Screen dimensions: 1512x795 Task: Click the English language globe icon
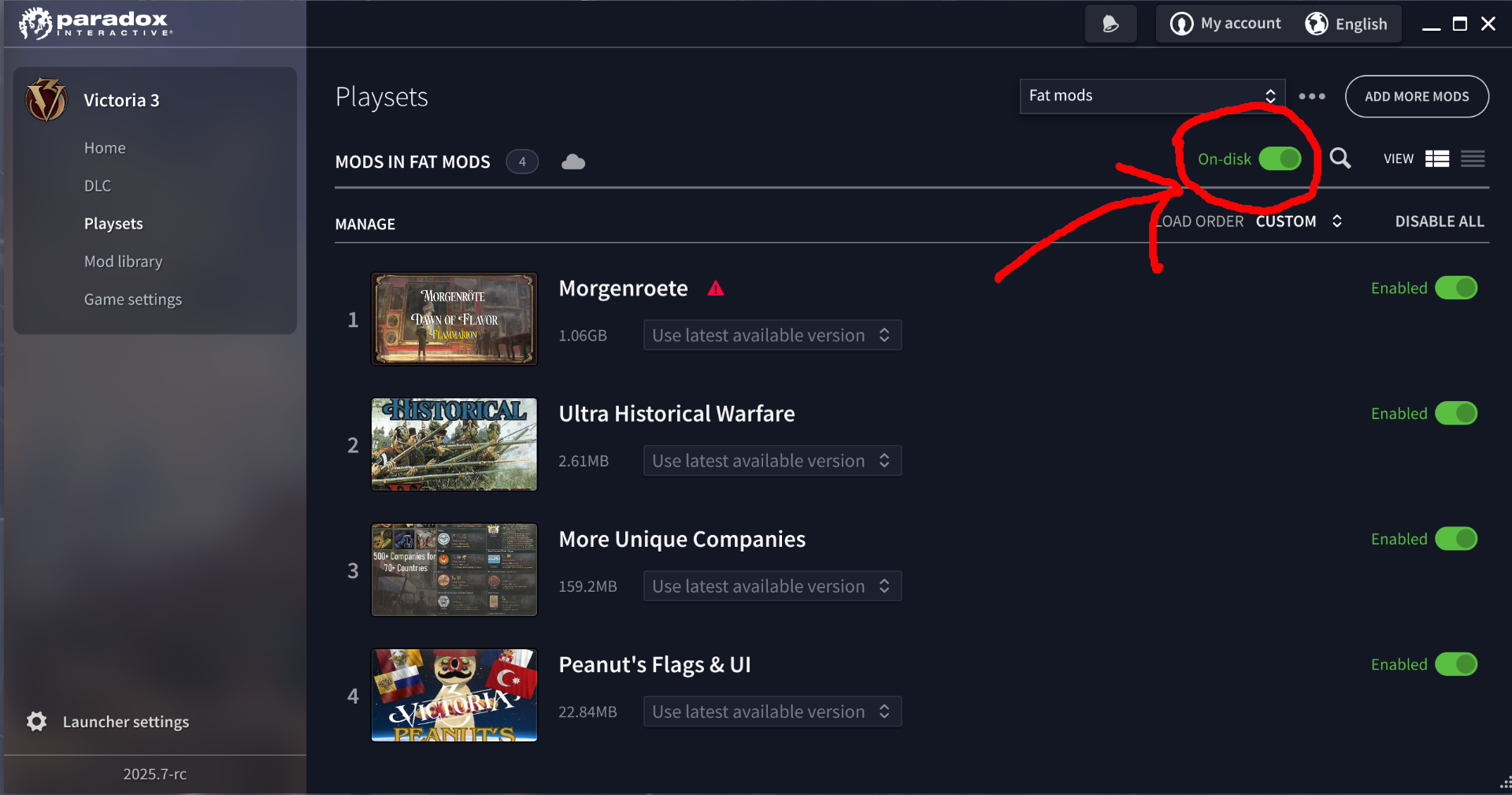tap(1317, 24)
